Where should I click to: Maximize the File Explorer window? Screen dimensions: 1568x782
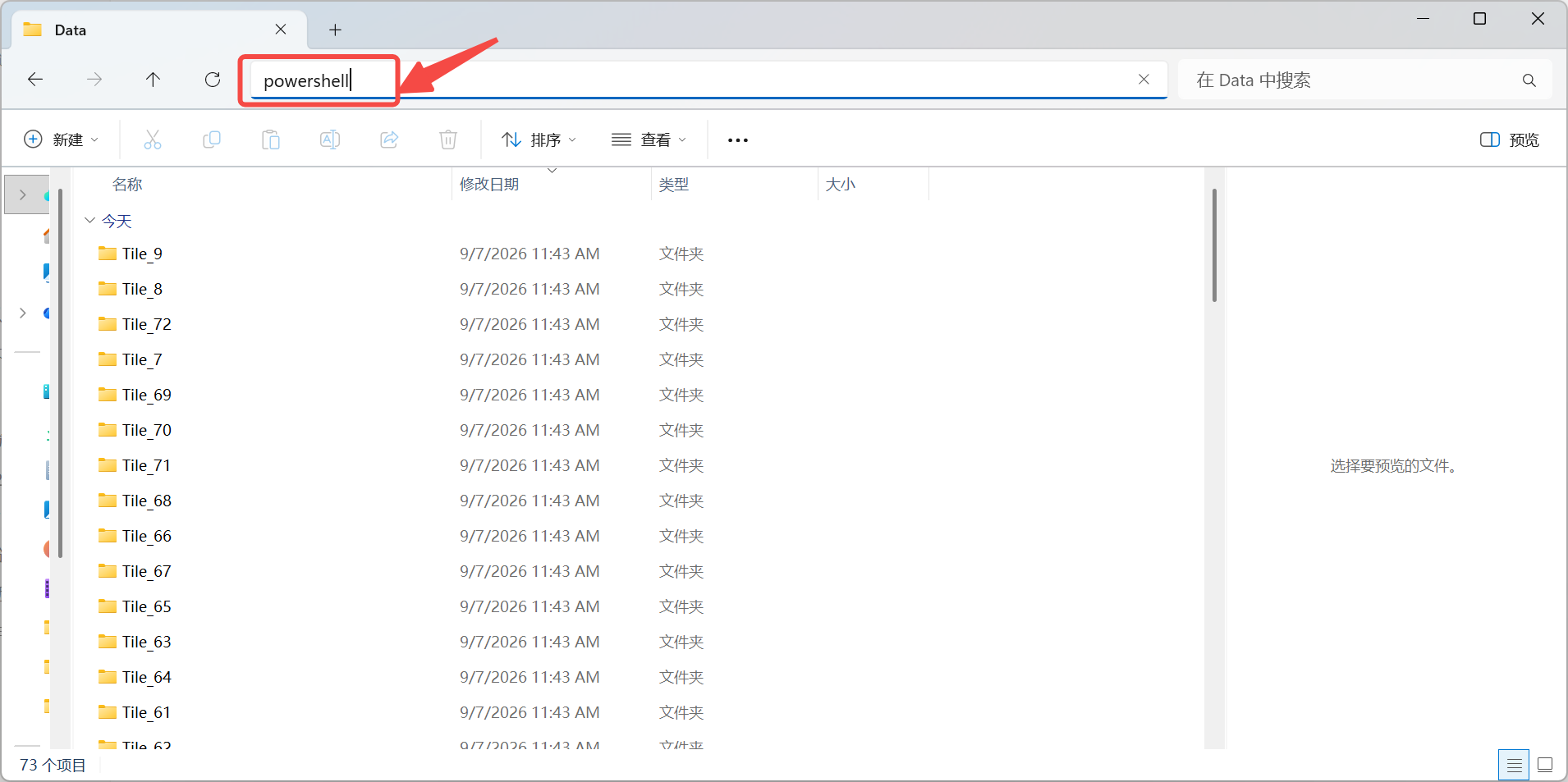(1479, 19)
